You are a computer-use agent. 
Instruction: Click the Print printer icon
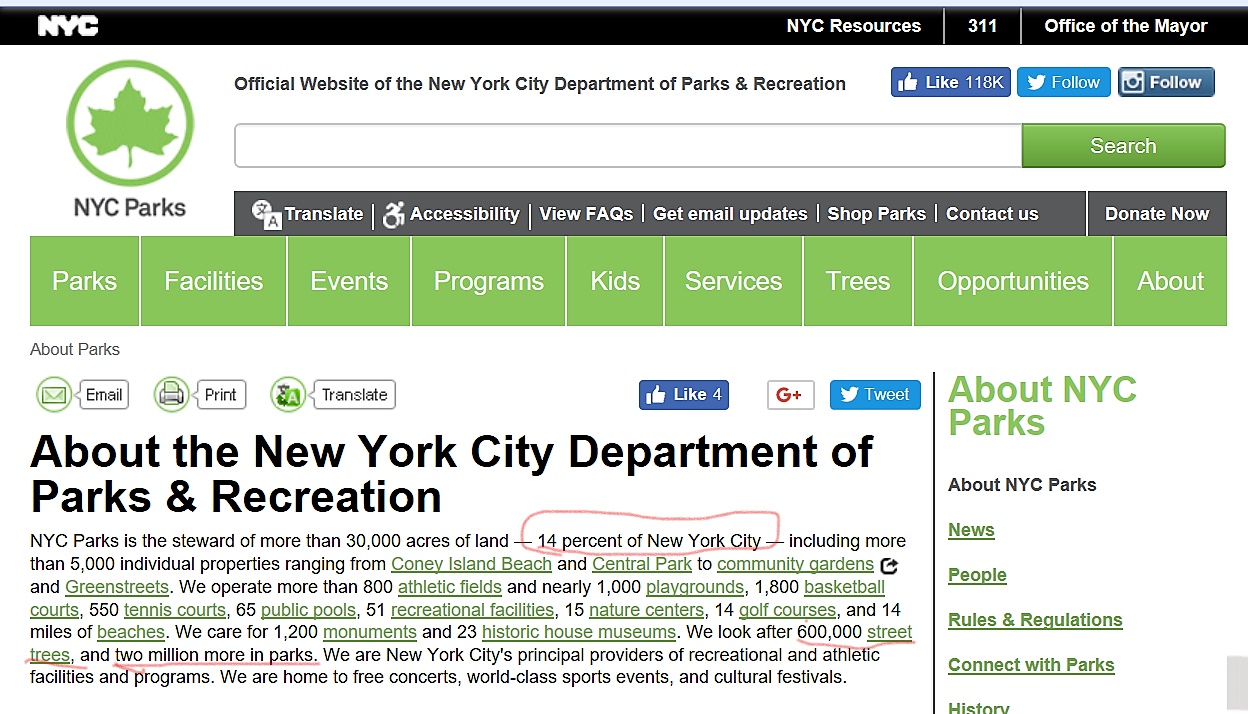click(x=171, y=395)
